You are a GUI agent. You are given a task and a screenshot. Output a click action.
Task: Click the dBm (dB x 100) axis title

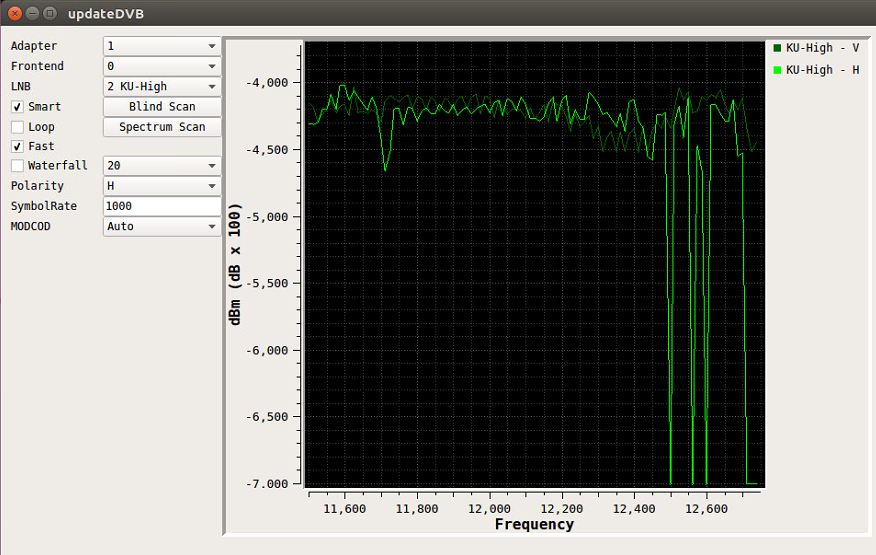click(235, 264)
